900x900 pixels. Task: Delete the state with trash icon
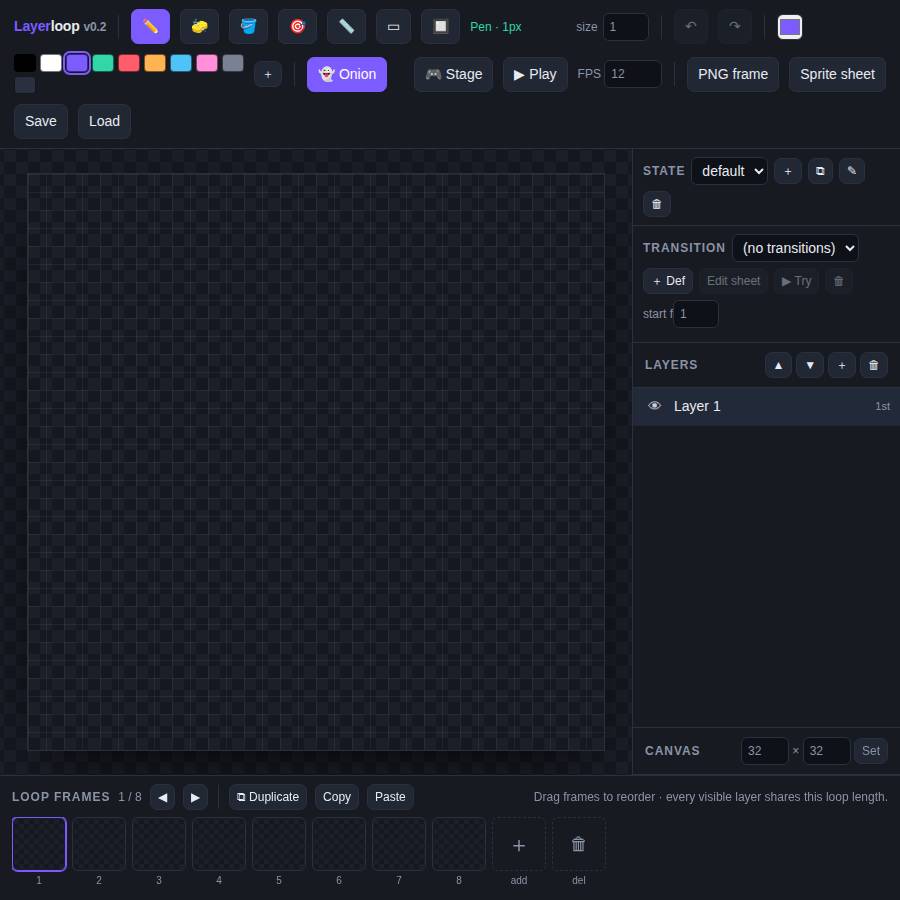coord(657,204)
